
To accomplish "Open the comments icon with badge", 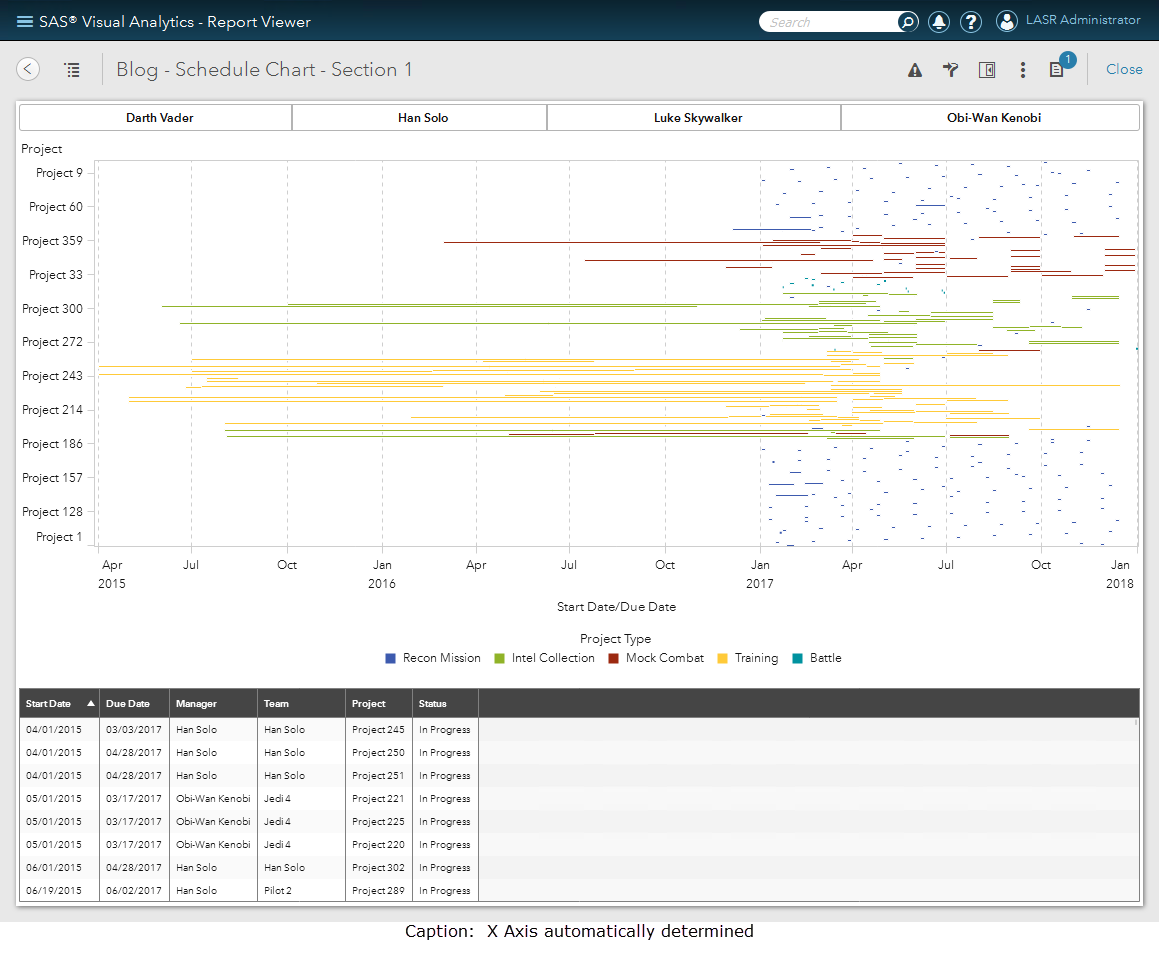I will coord(1057,69).
